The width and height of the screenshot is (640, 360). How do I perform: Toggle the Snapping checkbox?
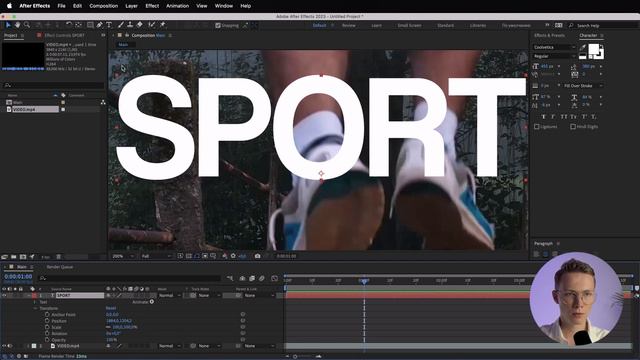coord(218,25)
